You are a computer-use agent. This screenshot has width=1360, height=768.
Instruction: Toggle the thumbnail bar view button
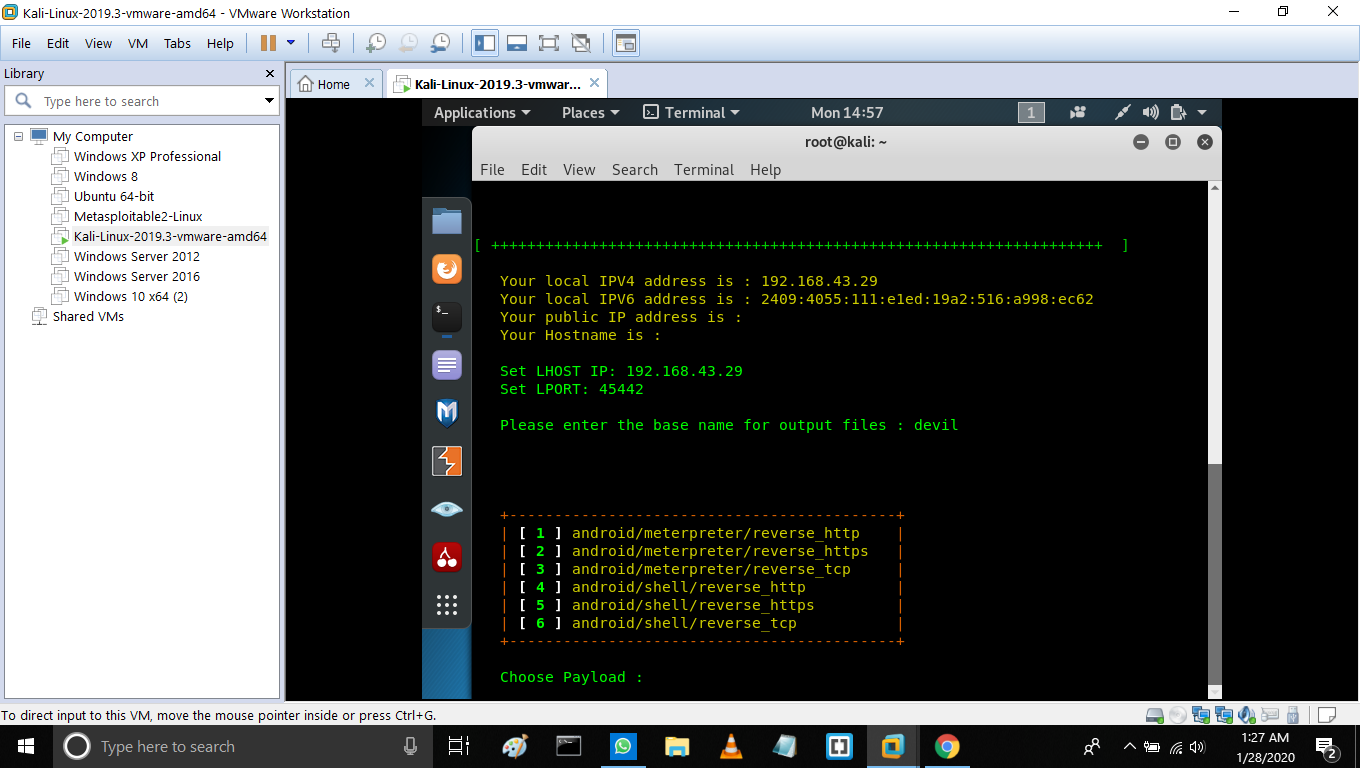517,43
